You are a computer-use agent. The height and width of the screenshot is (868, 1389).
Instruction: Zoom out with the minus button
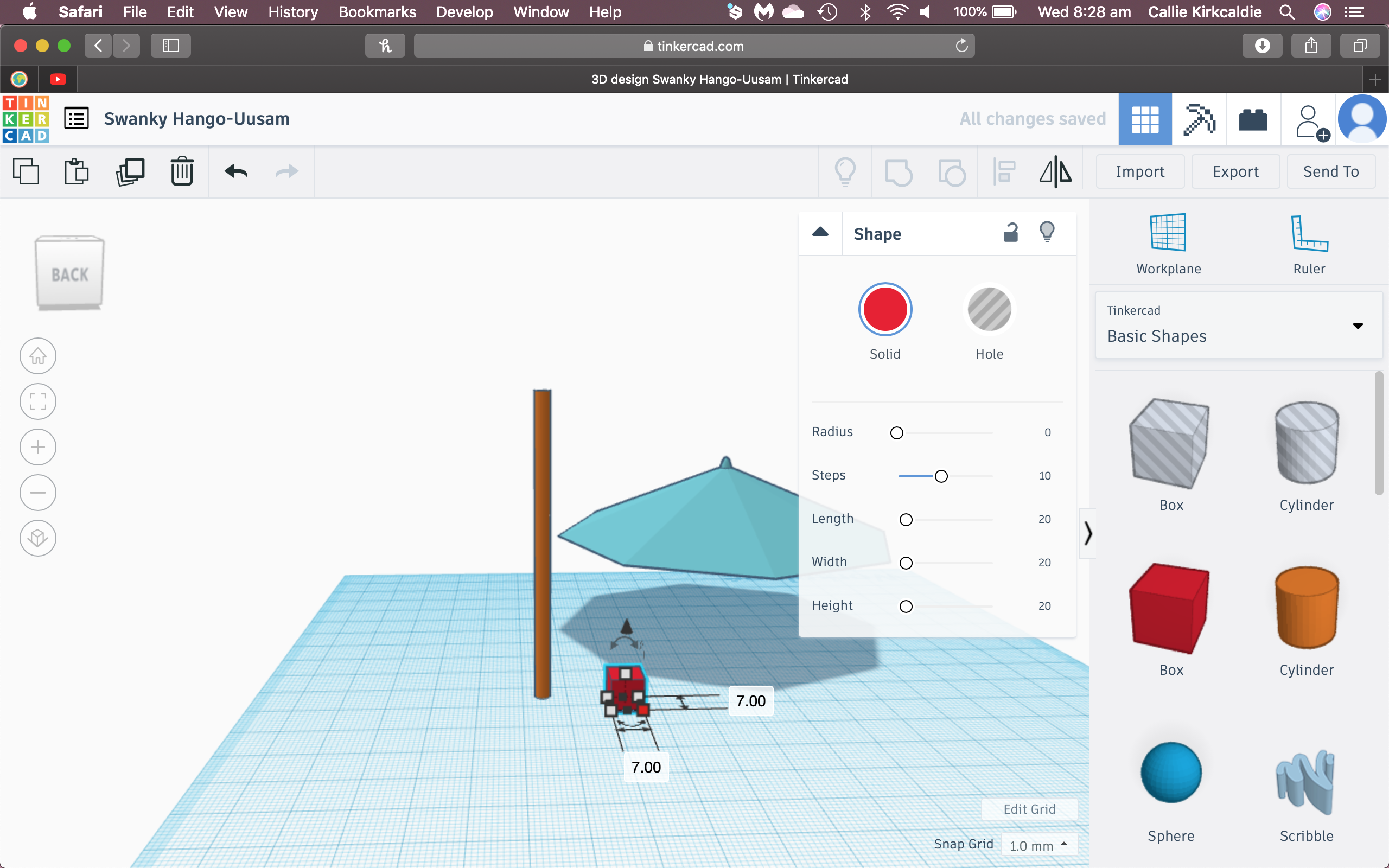pyautogui.click(x=38, y=493)
